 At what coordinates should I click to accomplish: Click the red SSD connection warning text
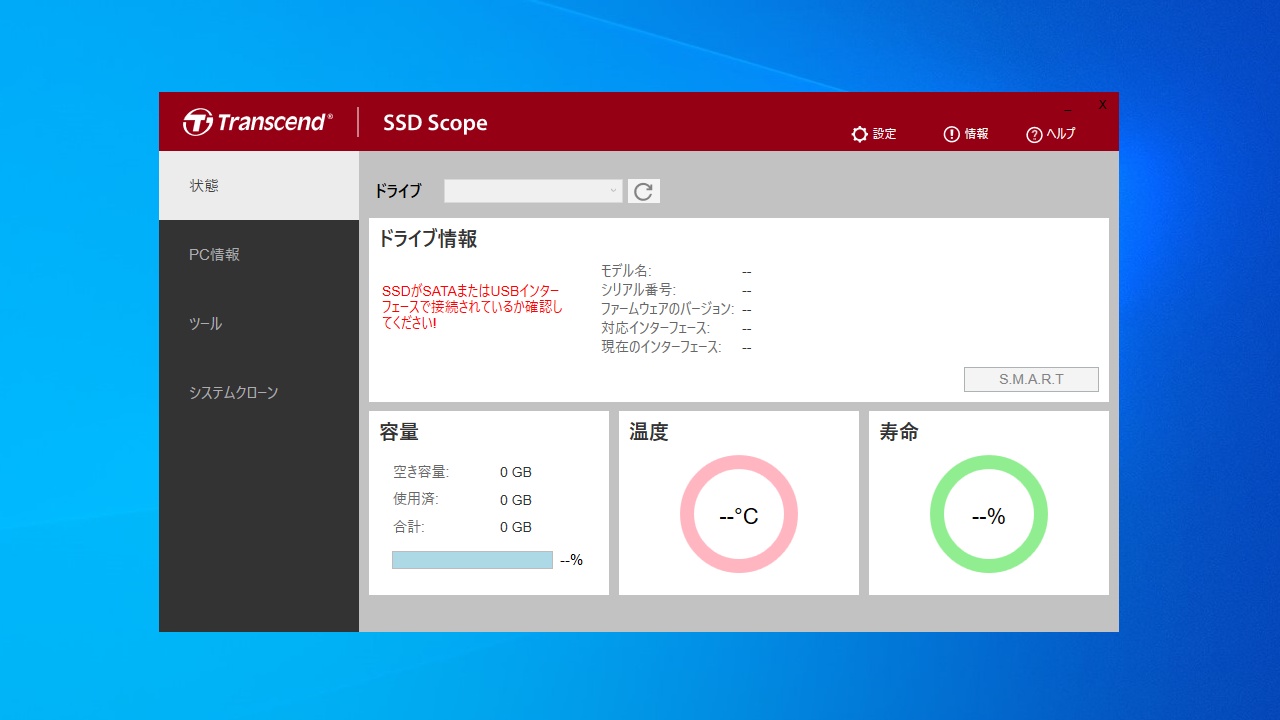(472, 307)
